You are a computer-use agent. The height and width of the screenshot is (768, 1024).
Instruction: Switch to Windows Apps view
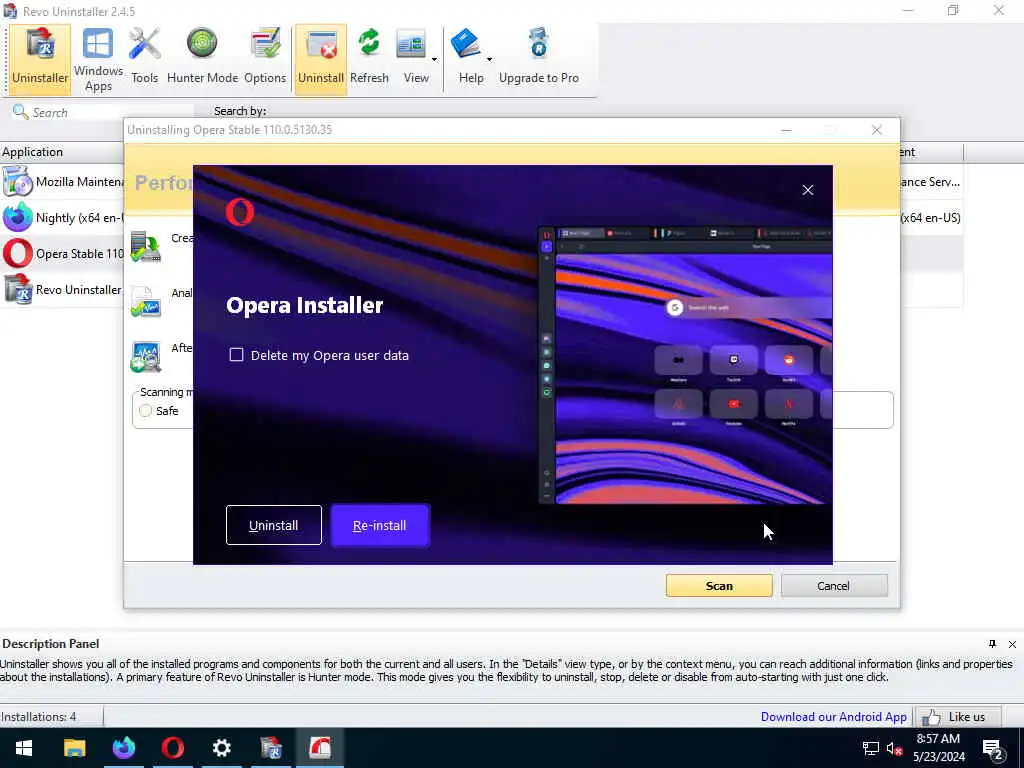click(x=98, y=59)
